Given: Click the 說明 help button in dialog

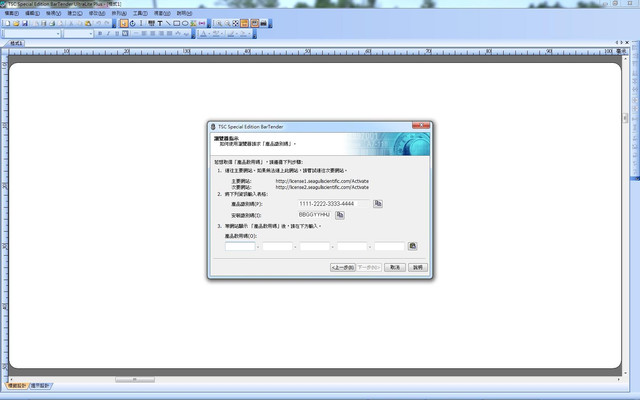Looking at the screenshot, I should 418,267.
